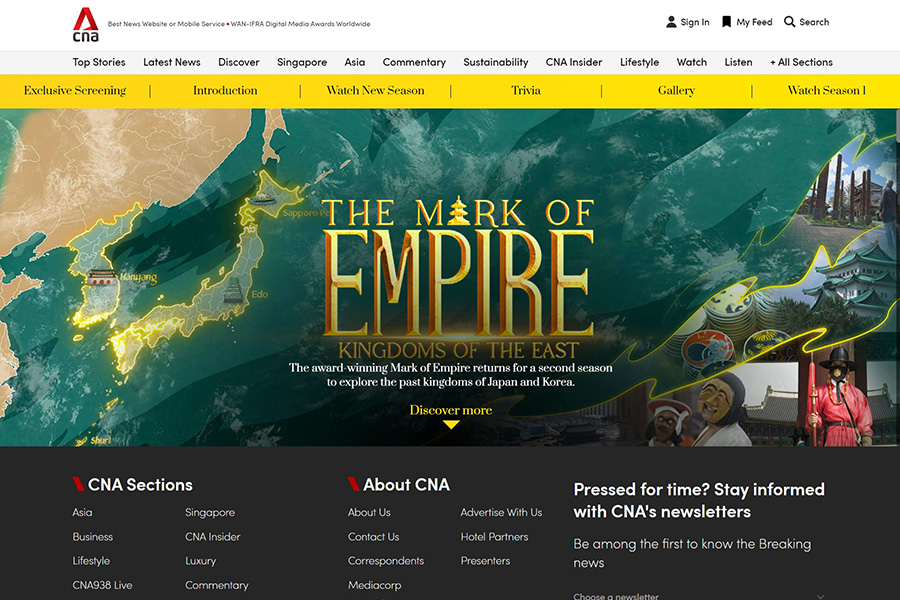Viewport: 900px width, 600px height.
Task: Open footer Business link
Action: [x=92, y=537]
